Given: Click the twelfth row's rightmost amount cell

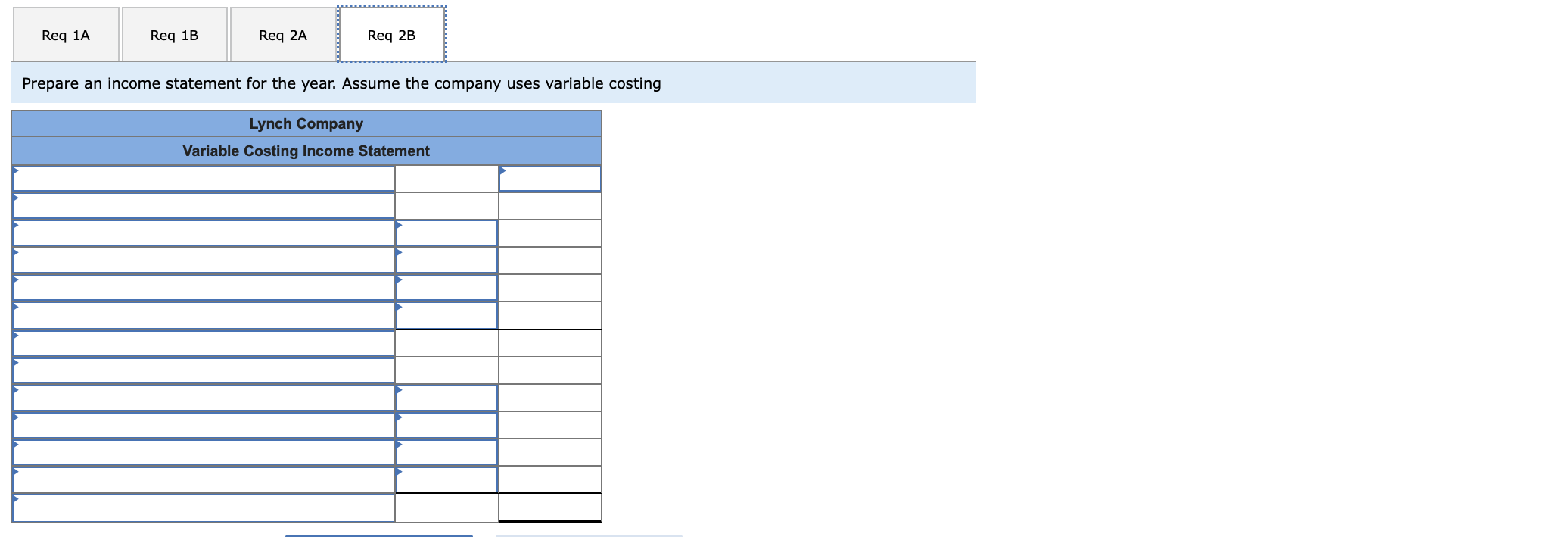Looking at the screenshot, I should pos(550,479).
